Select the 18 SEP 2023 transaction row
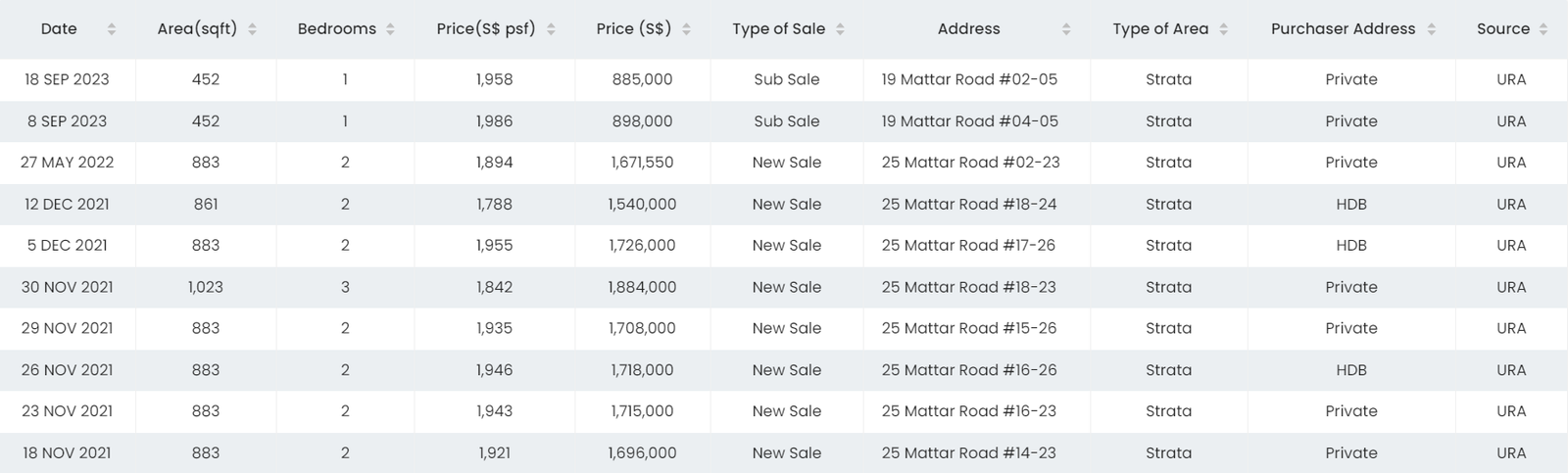1568x473 pixels. (784, 79)
